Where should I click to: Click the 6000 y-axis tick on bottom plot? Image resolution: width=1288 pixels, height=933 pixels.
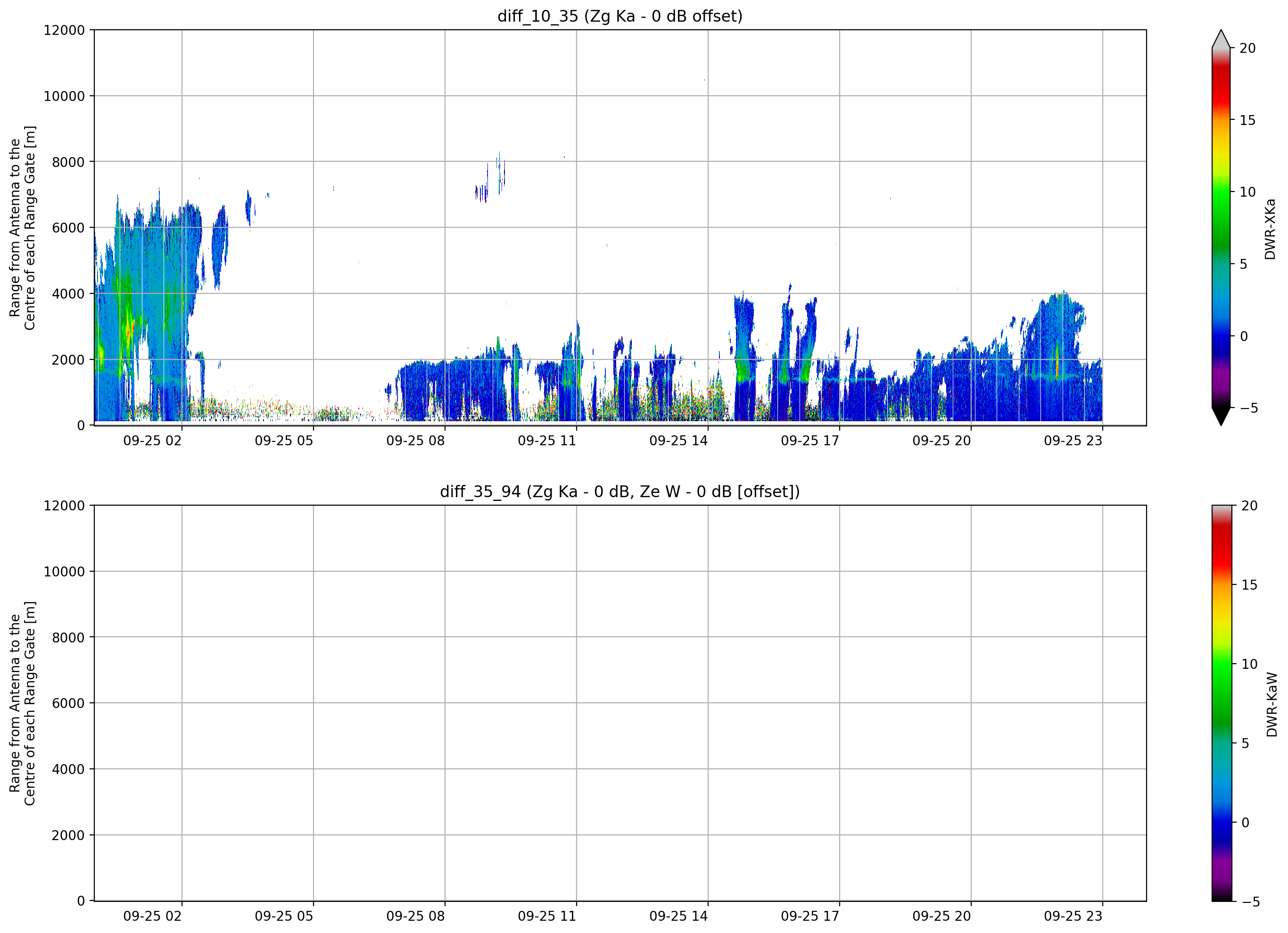(68, 703)
